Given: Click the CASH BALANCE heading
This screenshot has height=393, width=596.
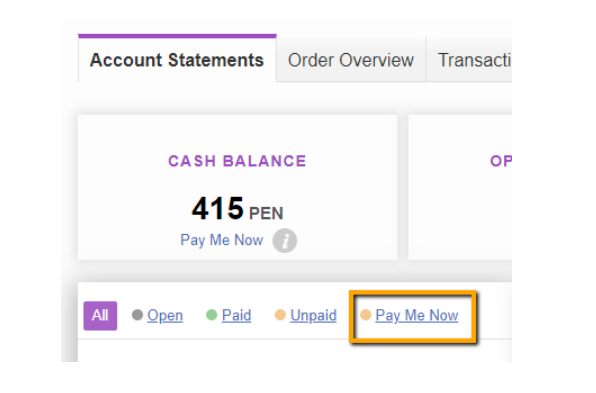Looking at the screenshot, I should point(237,161).
